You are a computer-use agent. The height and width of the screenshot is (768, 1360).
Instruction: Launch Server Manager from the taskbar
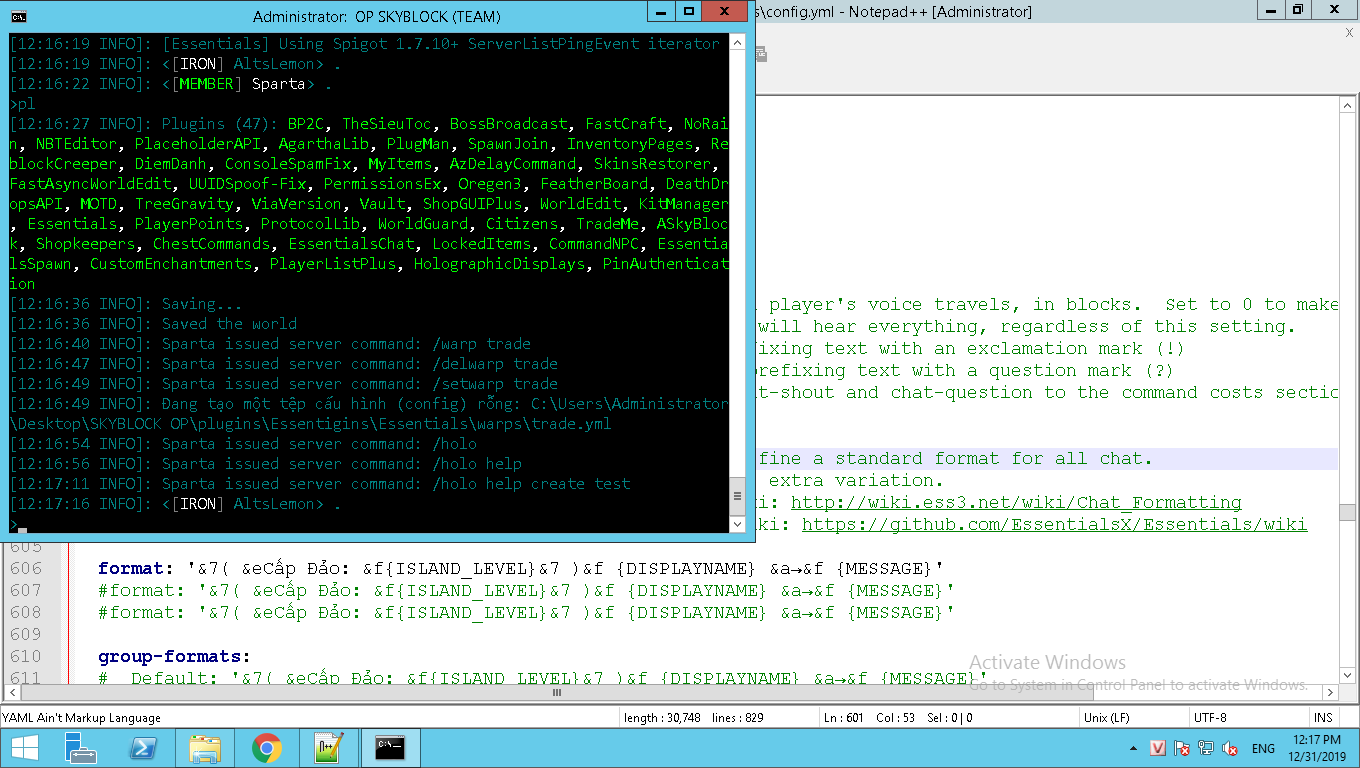pyautogui.click(x=80, y=748)
